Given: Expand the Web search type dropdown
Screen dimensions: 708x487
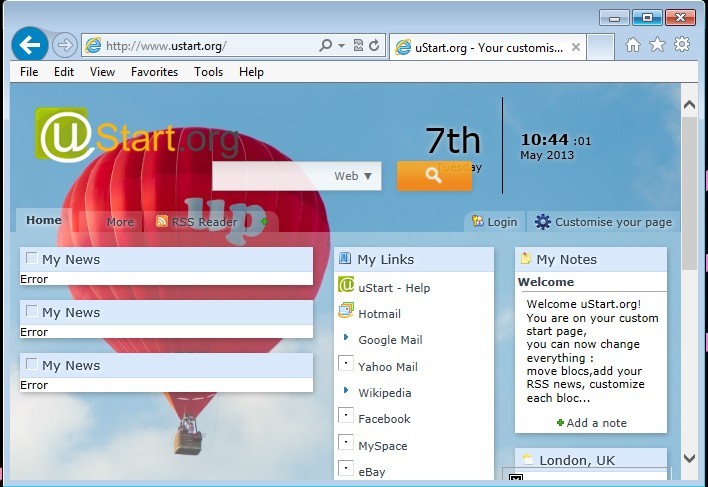Looking at the screenshot, I should coord(353,176).
